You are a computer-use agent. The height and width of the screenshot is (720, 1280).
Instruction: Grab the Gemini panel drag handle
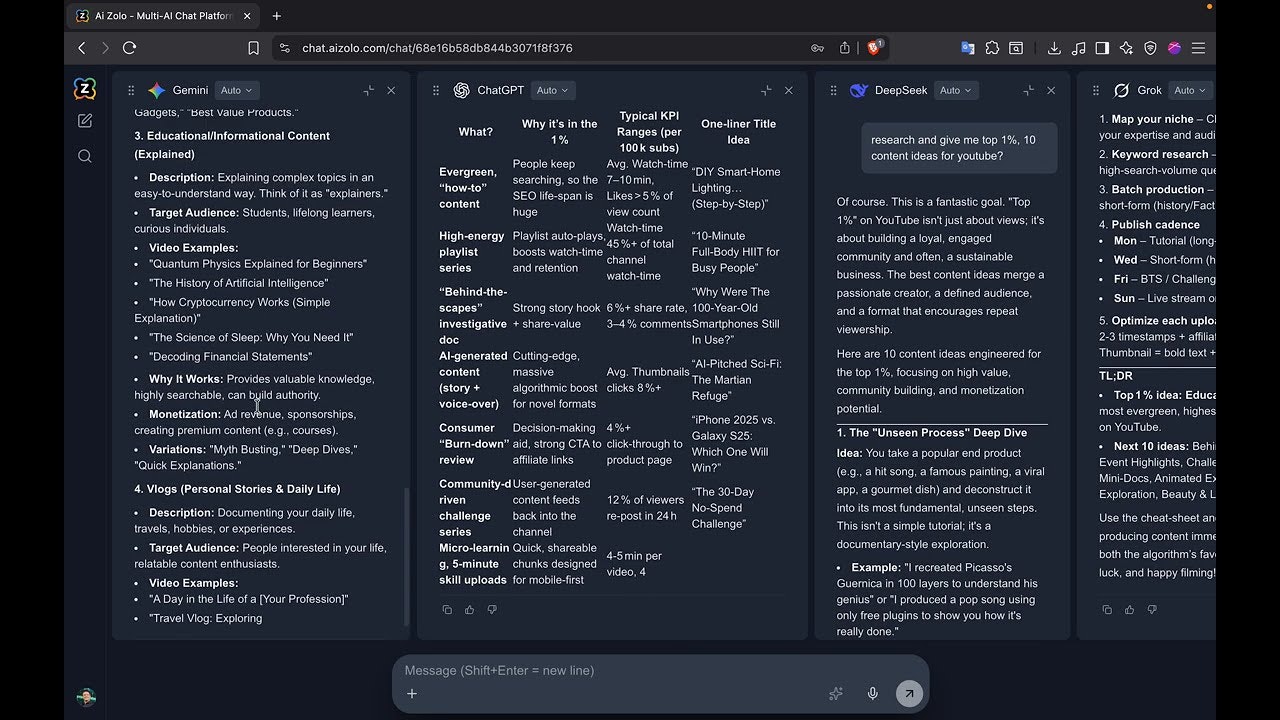[131, 90]
